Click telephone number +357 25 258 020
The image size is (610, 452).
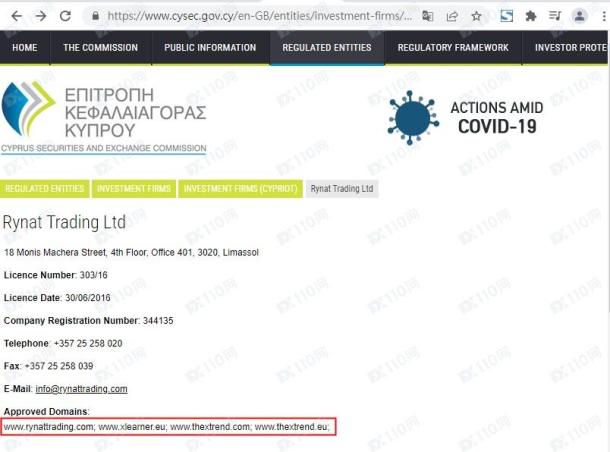[88, 343]
